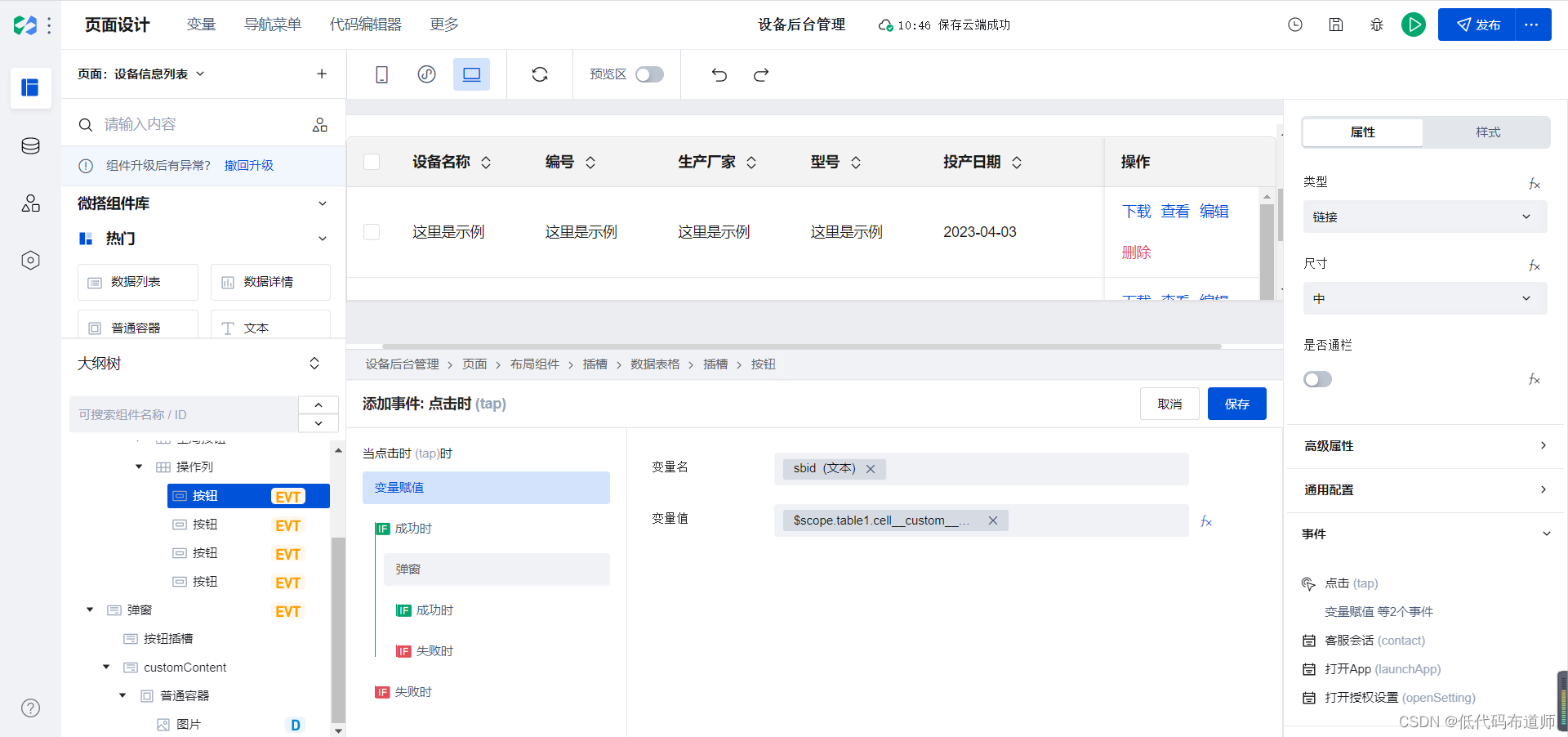This screenshot has height=737, width=1568.
Task: Collapse the 热门 component group
Action: click(x=323, y=239)
